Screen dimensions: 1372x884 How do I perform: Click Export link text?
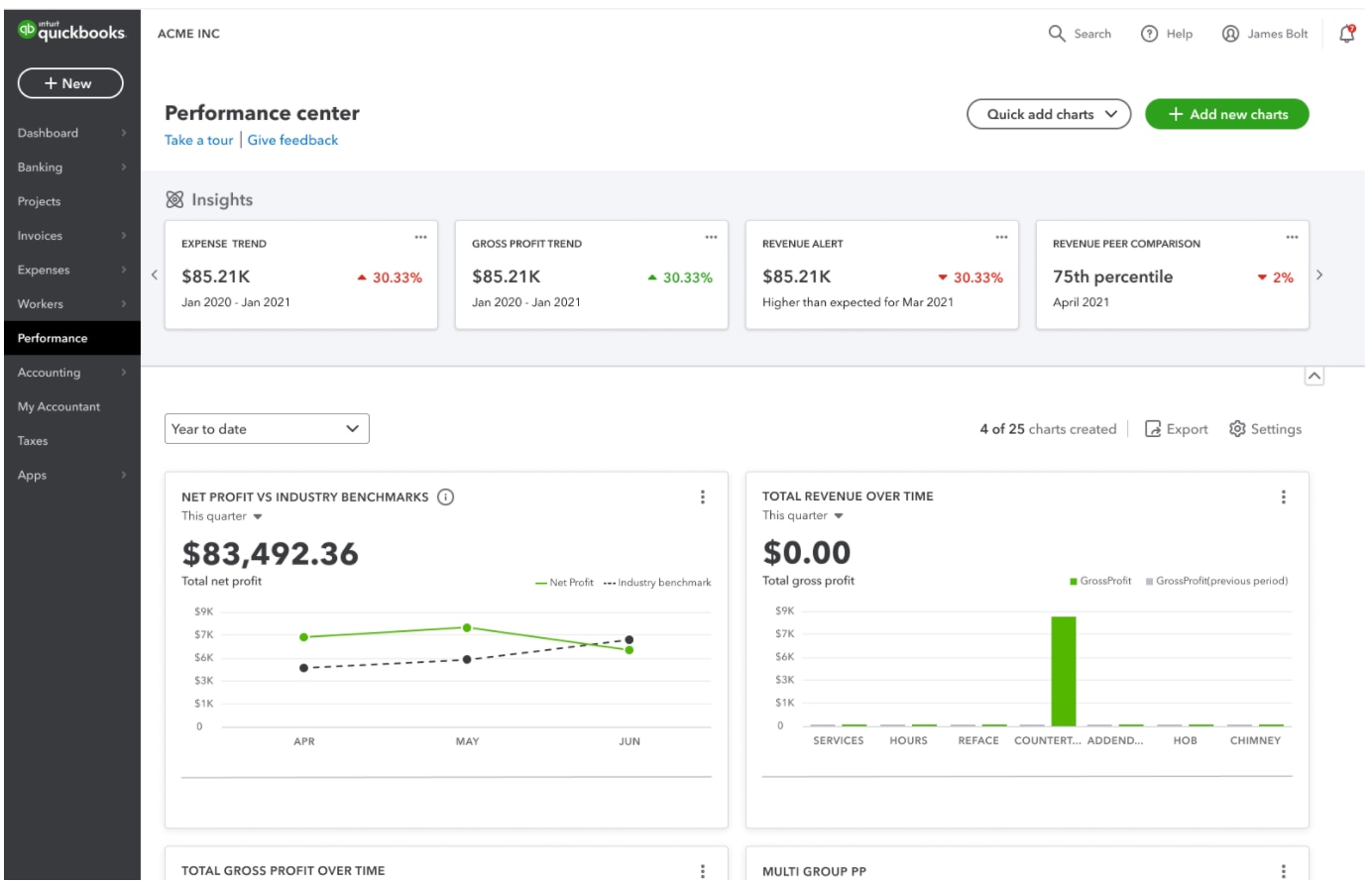(x=1188, y=429)
